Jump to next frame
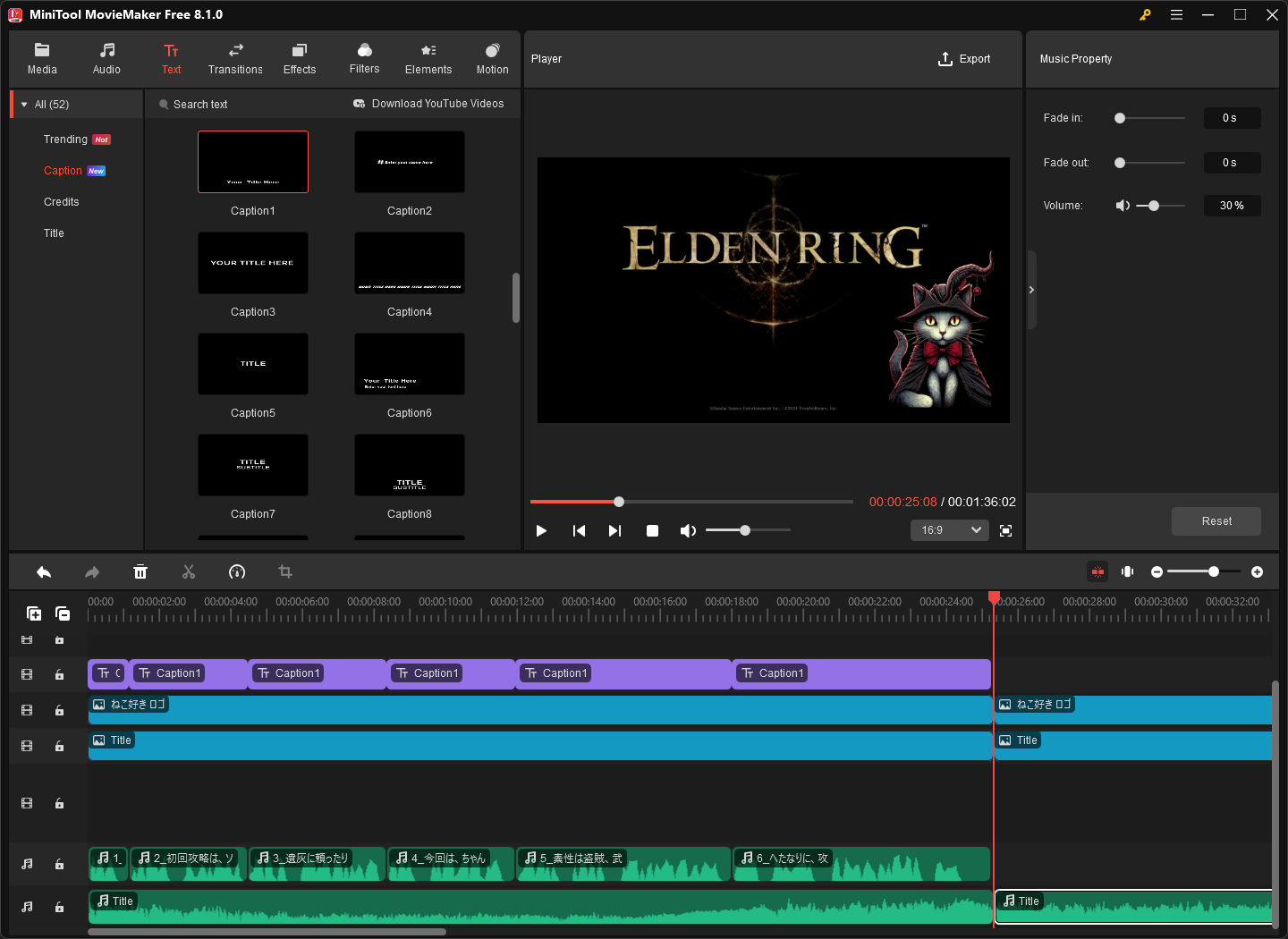The width and height of the screenshot is (1288, 939). (x=614, y=531)
